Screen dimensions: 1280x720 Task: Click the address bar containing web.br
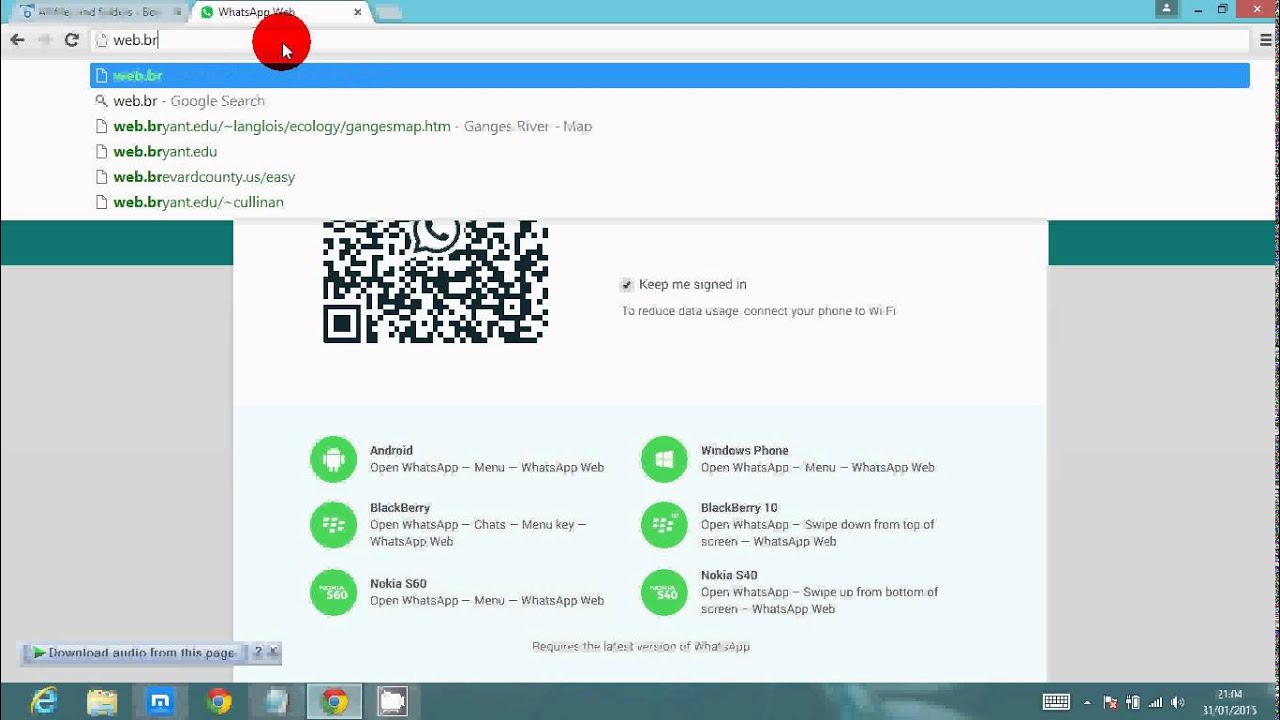(670, 40)
